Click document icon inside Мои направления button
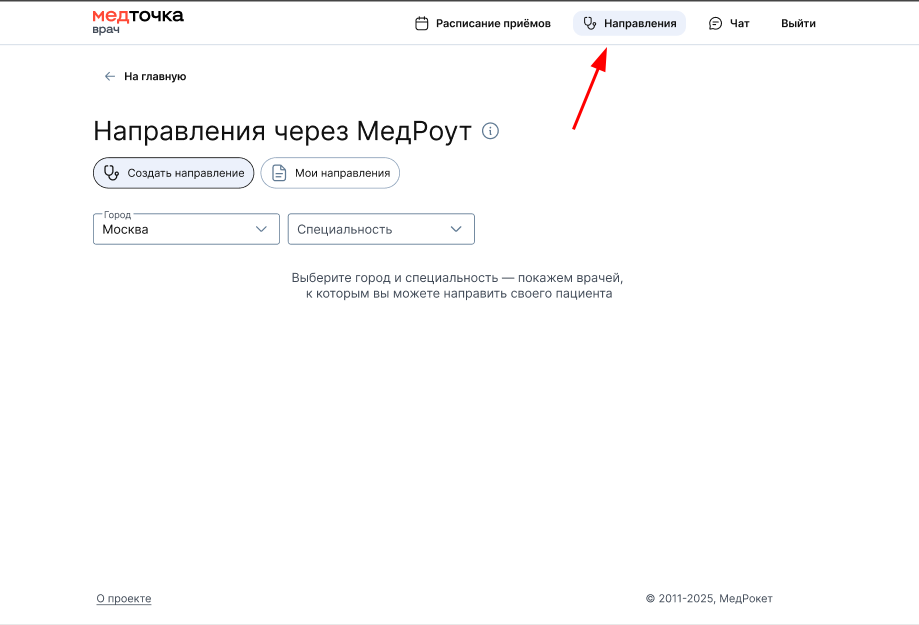Screen dimensions: 919x625 [x=280, y=173]
